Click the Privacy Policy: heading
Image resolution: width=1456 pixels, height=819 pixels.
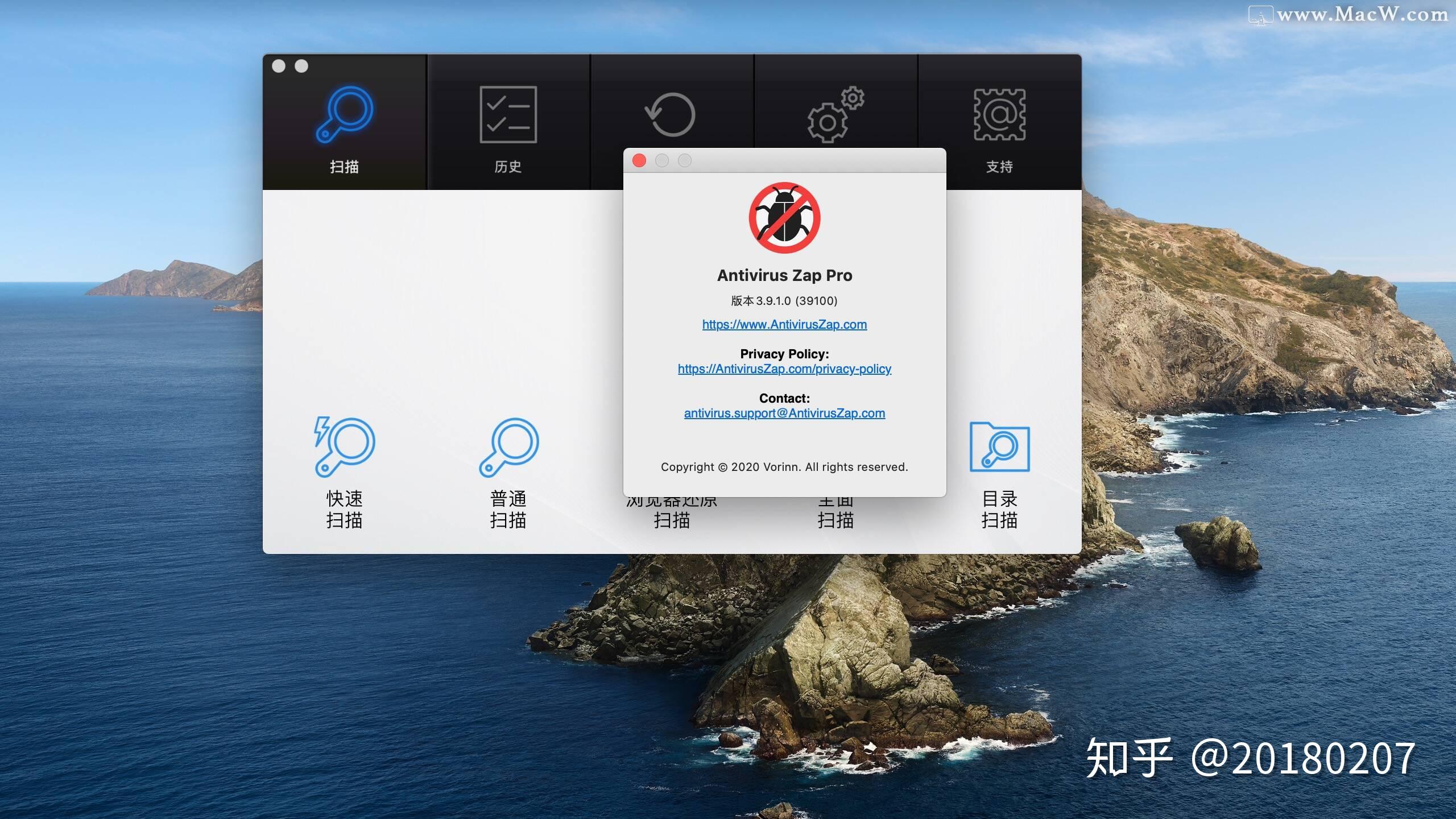[784, 354]
